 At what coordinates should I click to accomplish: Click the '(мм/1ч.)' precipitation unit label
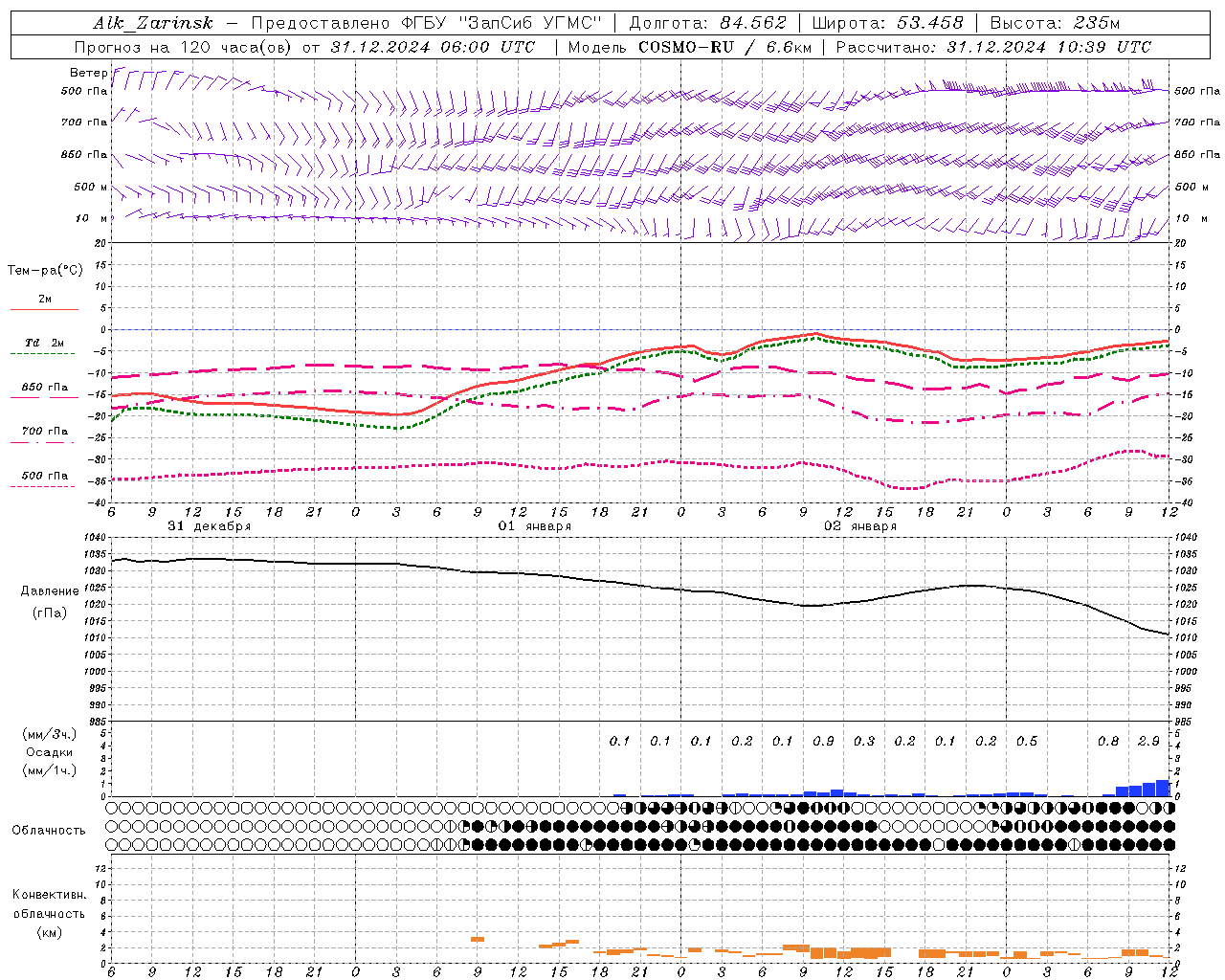50,770
